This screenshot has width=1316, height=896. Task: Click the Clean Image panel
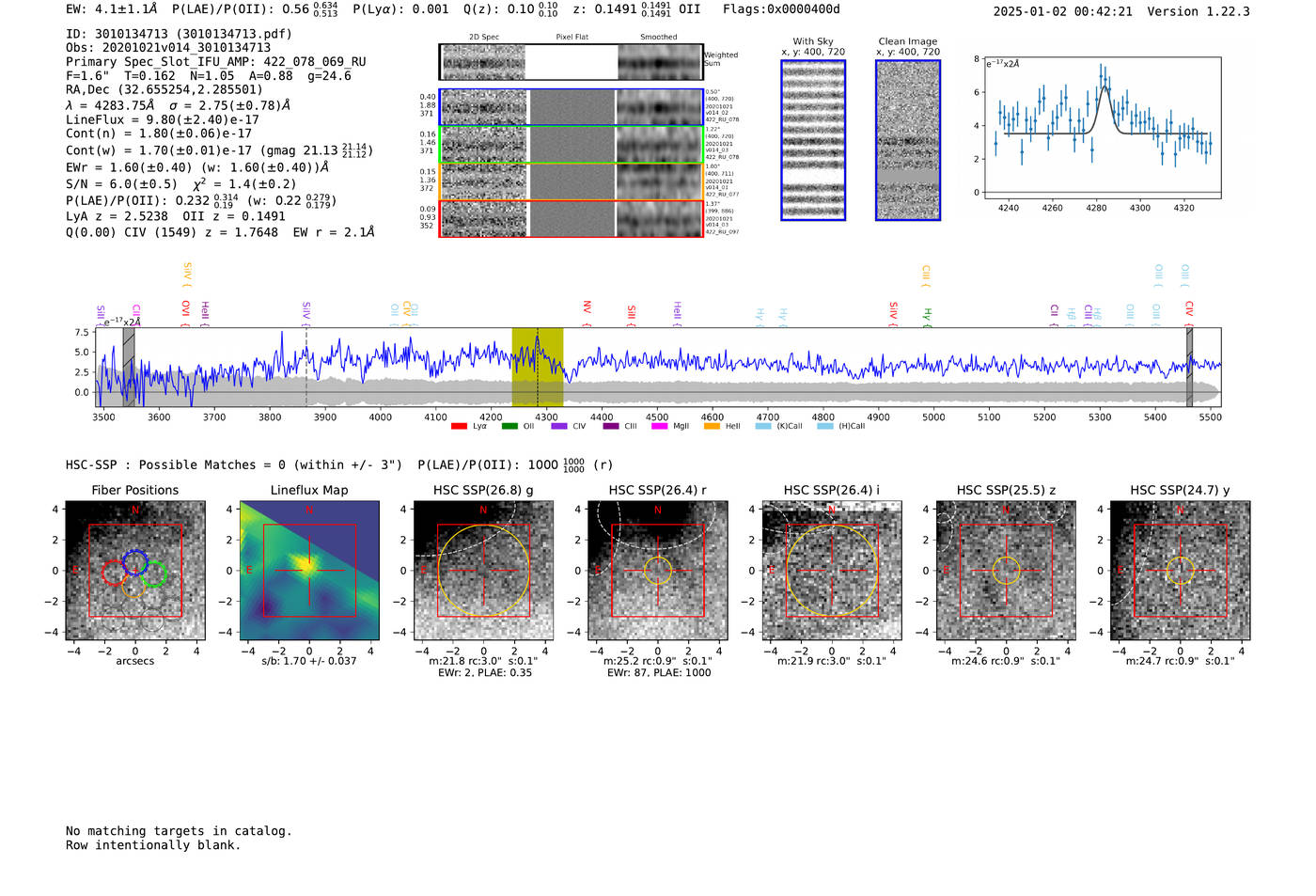click(x=908, y=140)
